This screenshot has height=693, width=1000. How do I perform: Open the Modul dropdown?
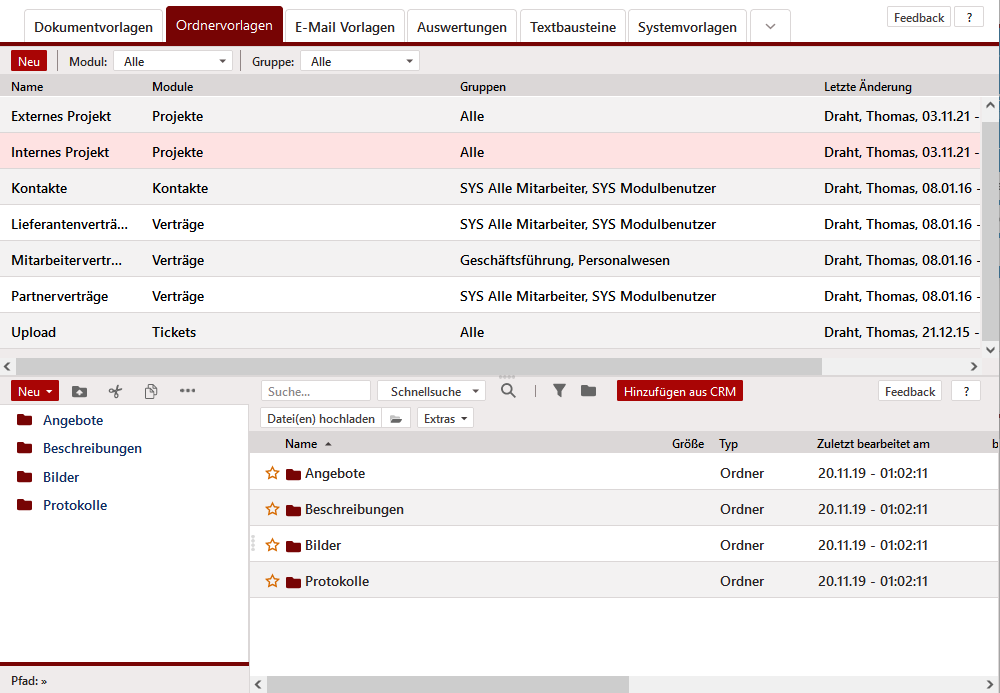click(172, 62)
